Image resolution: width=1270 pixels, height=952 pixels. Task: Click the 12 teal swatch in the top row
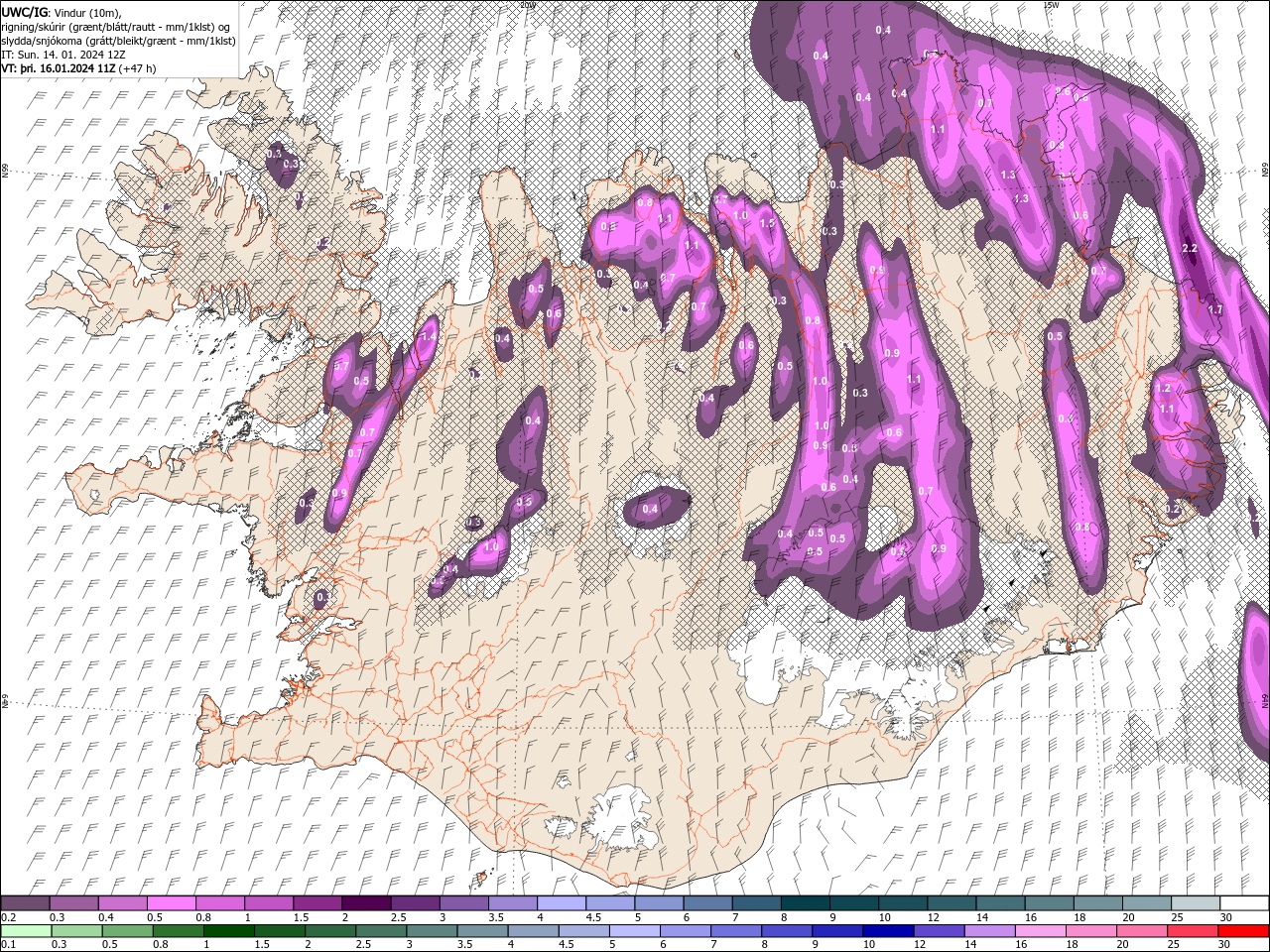pyautogui.click(x=951, y=903)
